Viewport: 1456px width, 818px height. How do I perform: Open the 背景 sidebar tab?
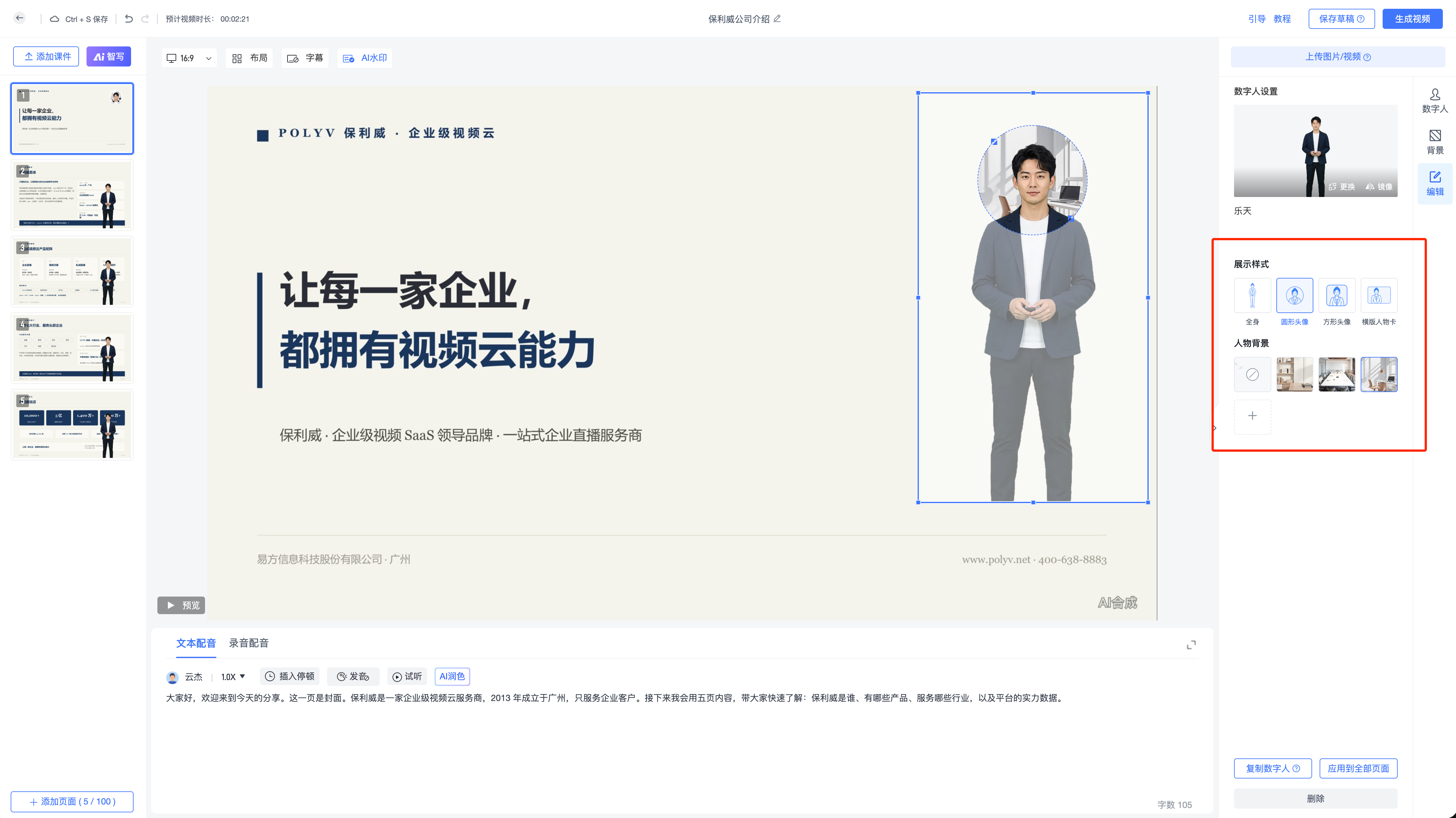tap(1434, 142)
